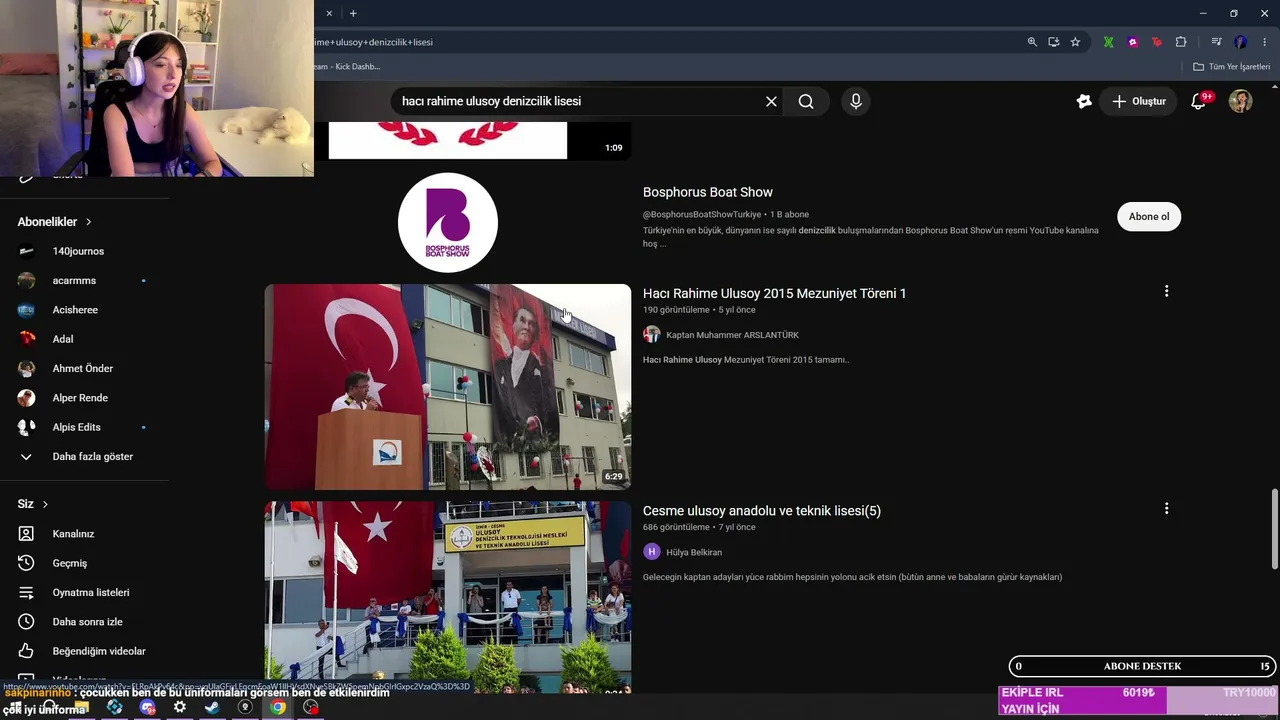Expand the Siz section chevron
The width and height of the screenshot is (1280, 720).
(45, 504)
